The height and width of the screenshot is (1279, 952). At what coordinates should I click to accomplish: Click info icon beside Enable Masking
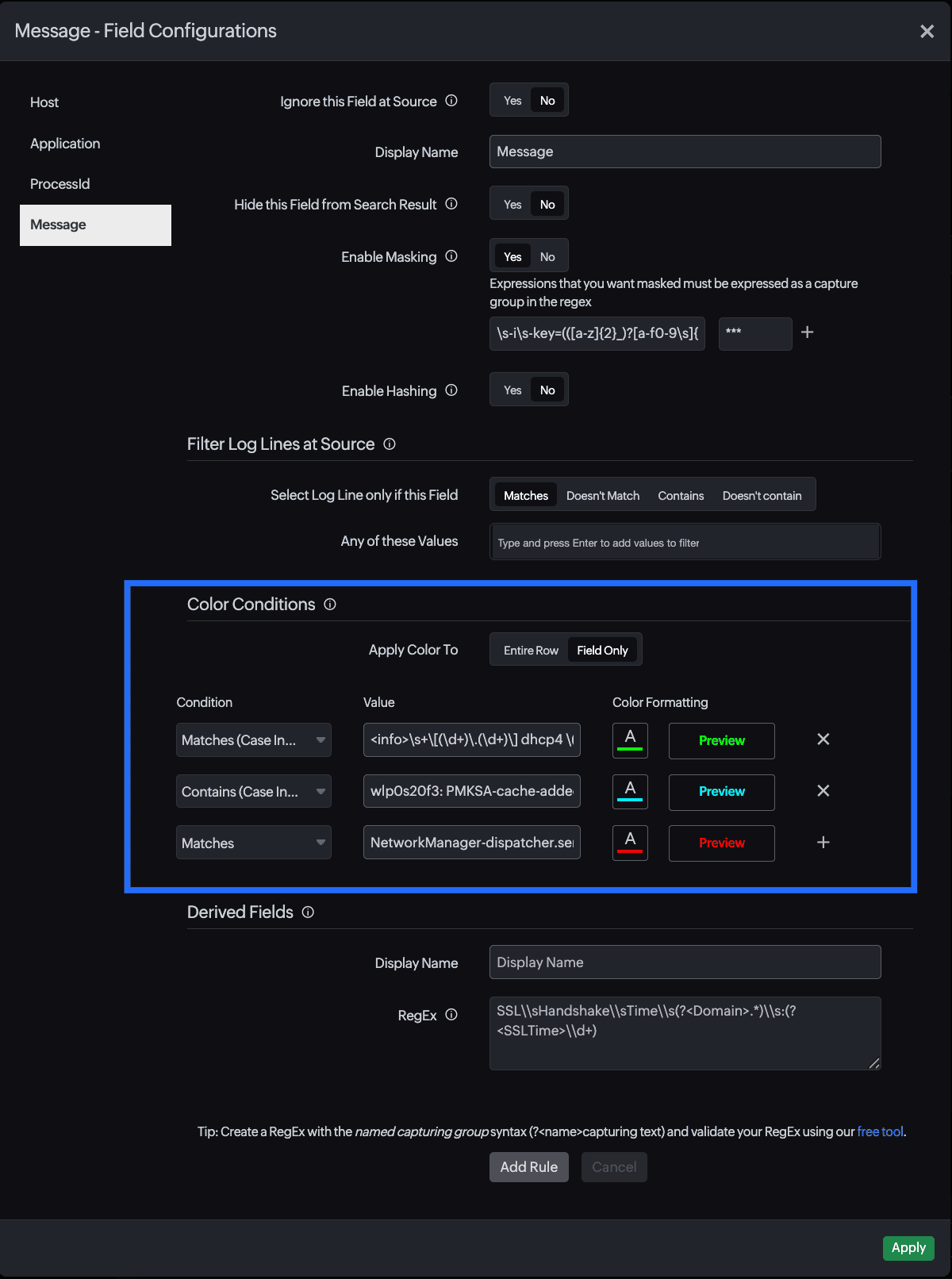click(x=451, y=256)
